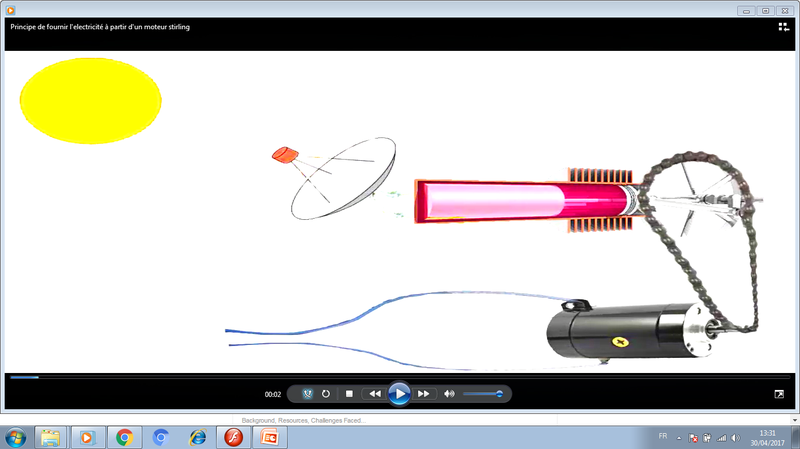The height and width of the screenshot is (449, 800).
Task: Click the Stop playback button
Action: (x=349, y=394)
